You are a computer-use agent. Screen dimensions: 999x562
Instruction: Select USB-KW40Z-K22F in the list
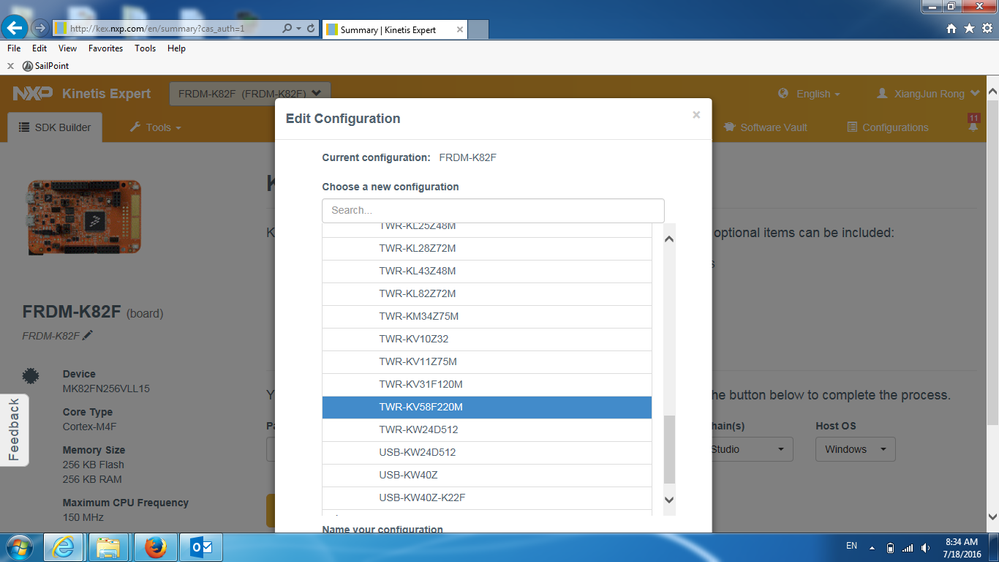[x=487, y=498]
